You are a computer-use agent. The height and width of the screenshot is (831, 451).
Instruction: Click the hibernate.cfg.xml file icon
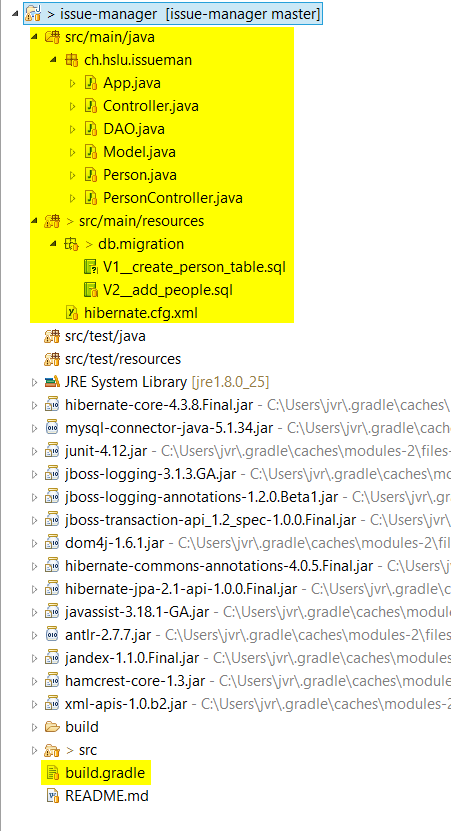[x=72, y=313]
